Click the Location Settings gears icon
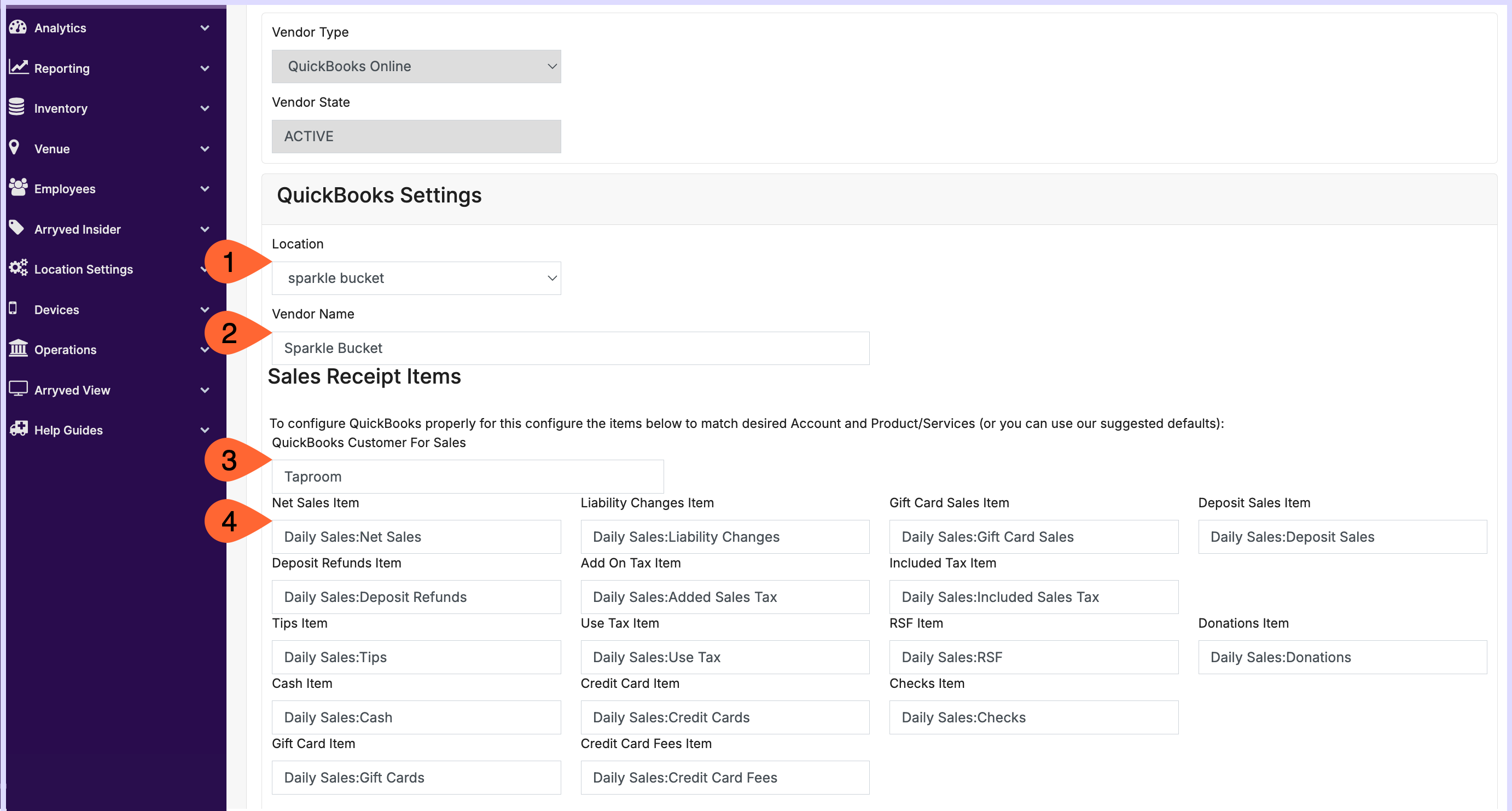Image resolution: width=1512 pixels, height=811 pixels. click(x=18, y=268)
